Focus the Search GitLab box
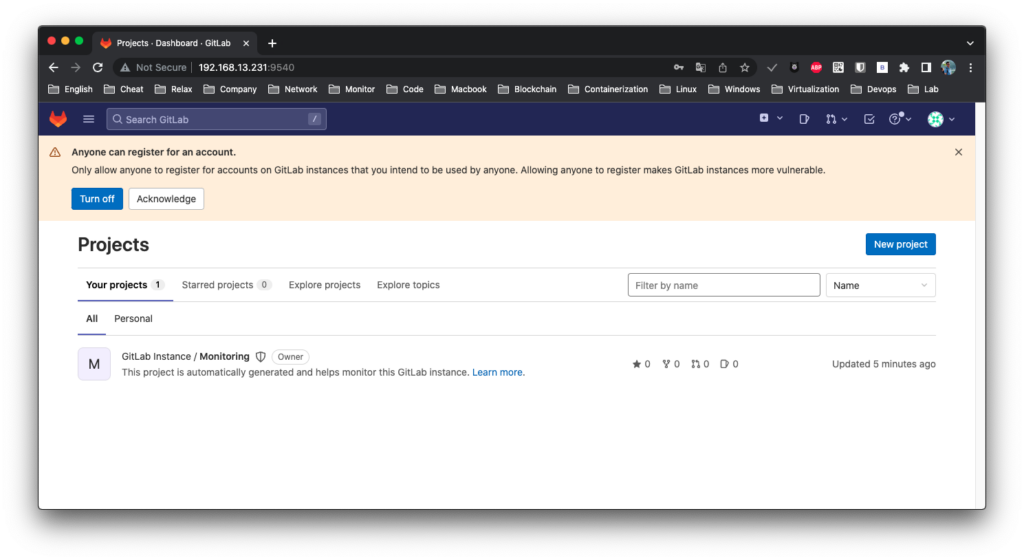Image resolution: width=1024 pixels, height=560 pixels. pos(216,119)
